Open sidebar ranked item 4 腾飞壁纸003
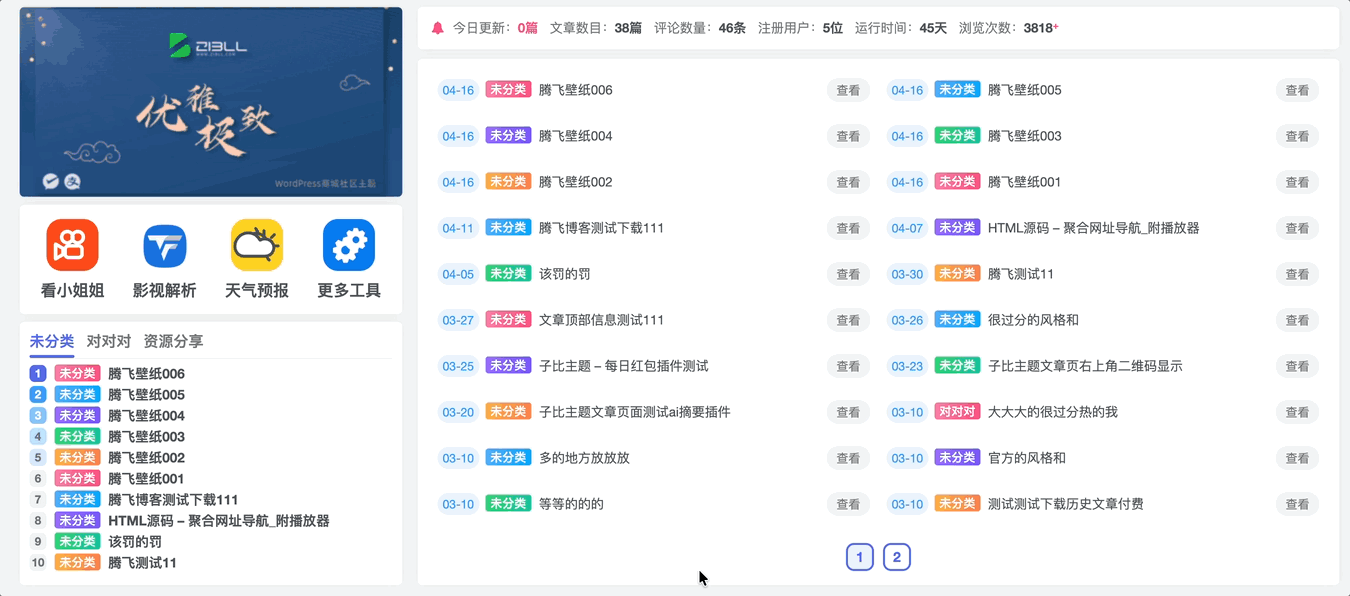 point(146,436)
